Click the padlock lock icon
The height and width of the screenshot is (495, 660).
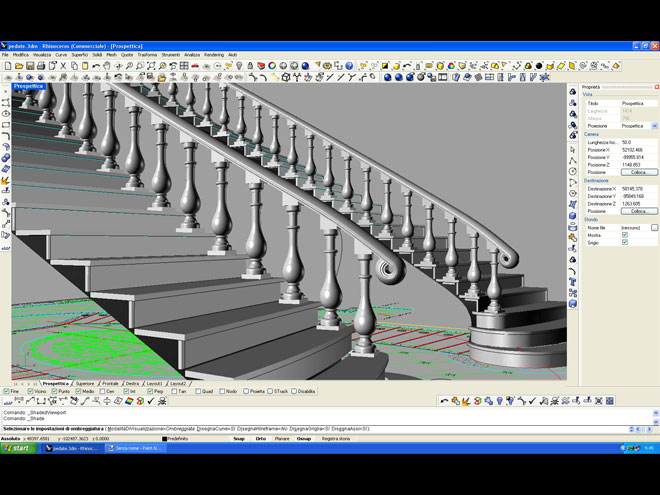tap(250, 66)
